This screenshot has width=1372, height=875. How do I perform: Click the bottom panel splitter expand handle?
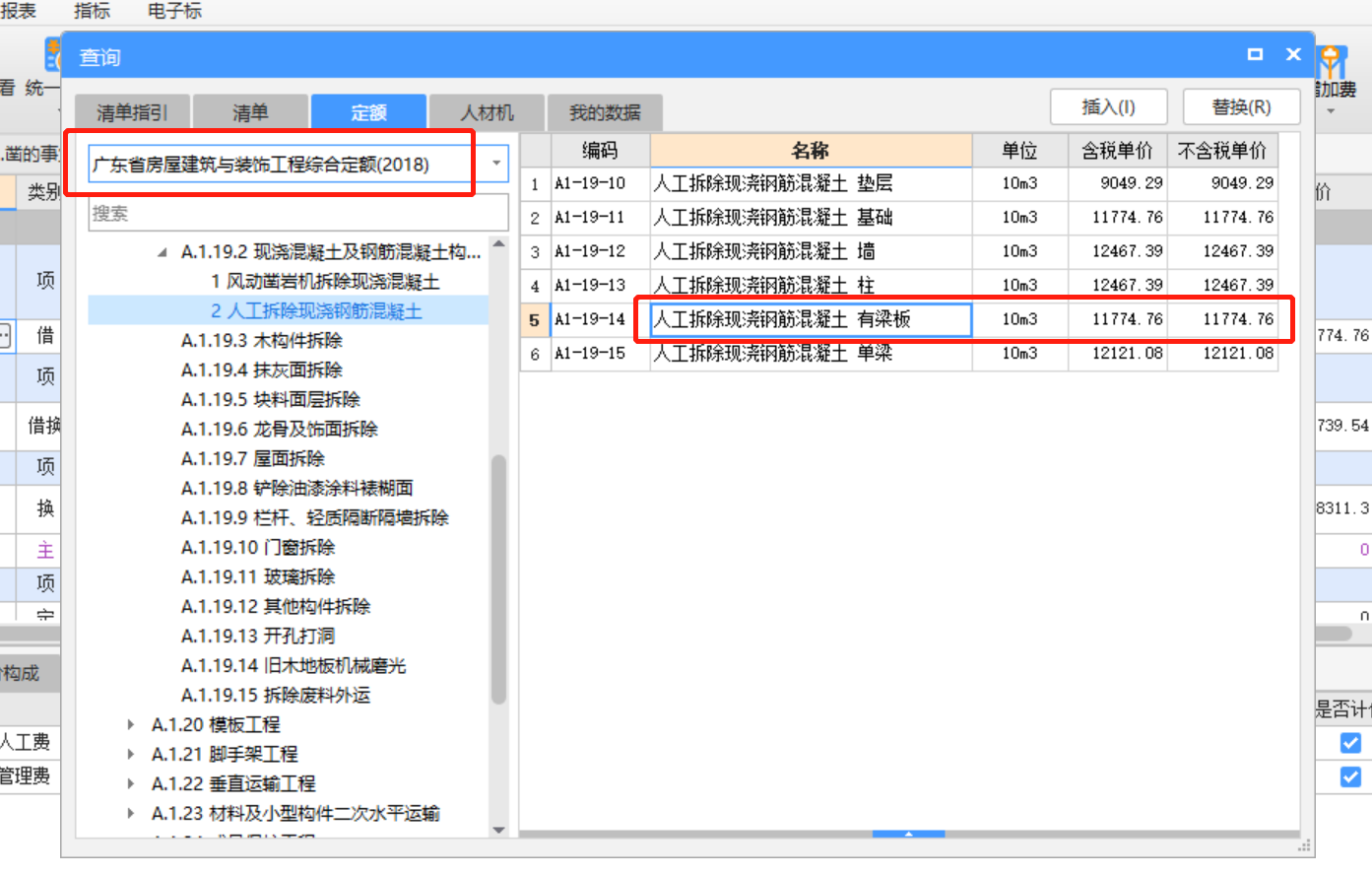tap(908, 834)
